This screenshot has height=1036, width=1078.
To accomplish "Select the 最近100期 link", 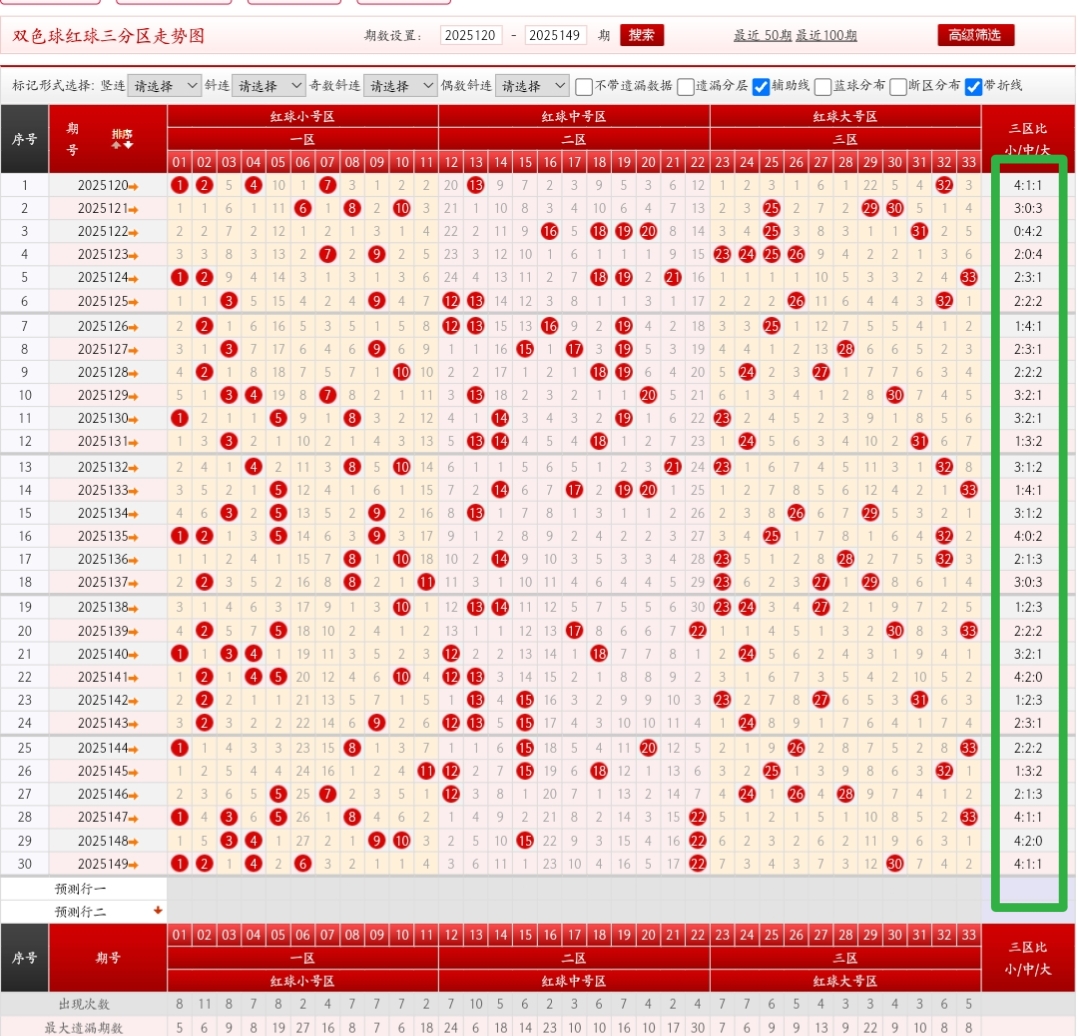I will point(826,35).
